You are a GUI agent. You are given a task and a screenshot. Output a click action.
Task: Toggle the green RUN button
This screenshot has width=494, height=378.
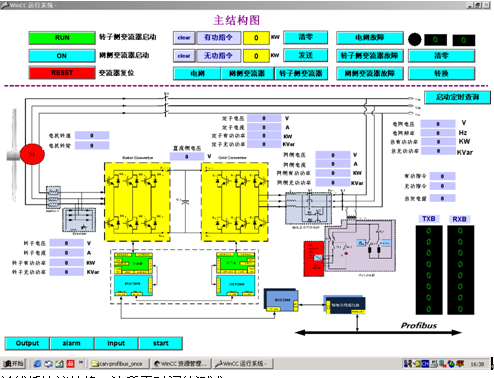pyautogui.click(x=62, y=38)
